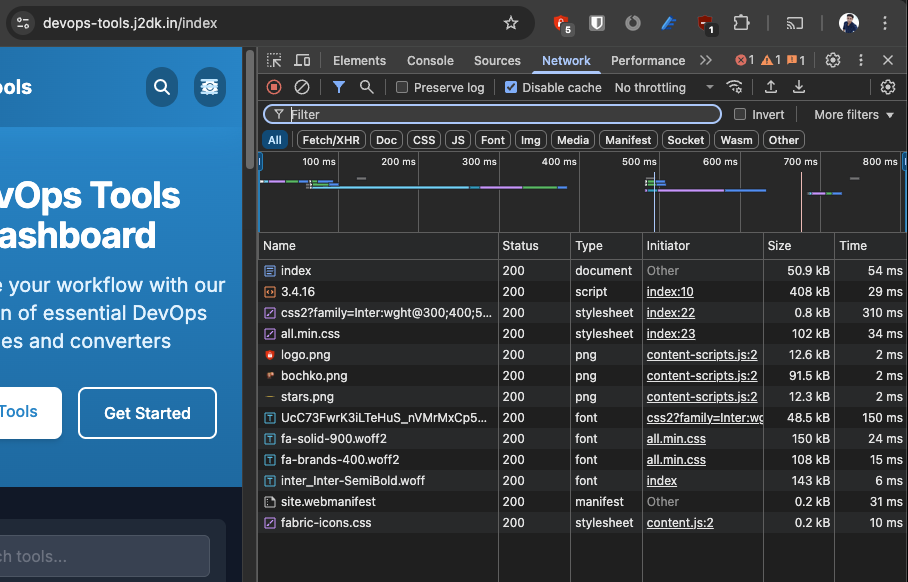Stop recording the network log
908x582 pixels.
click(x=274, y=88)
